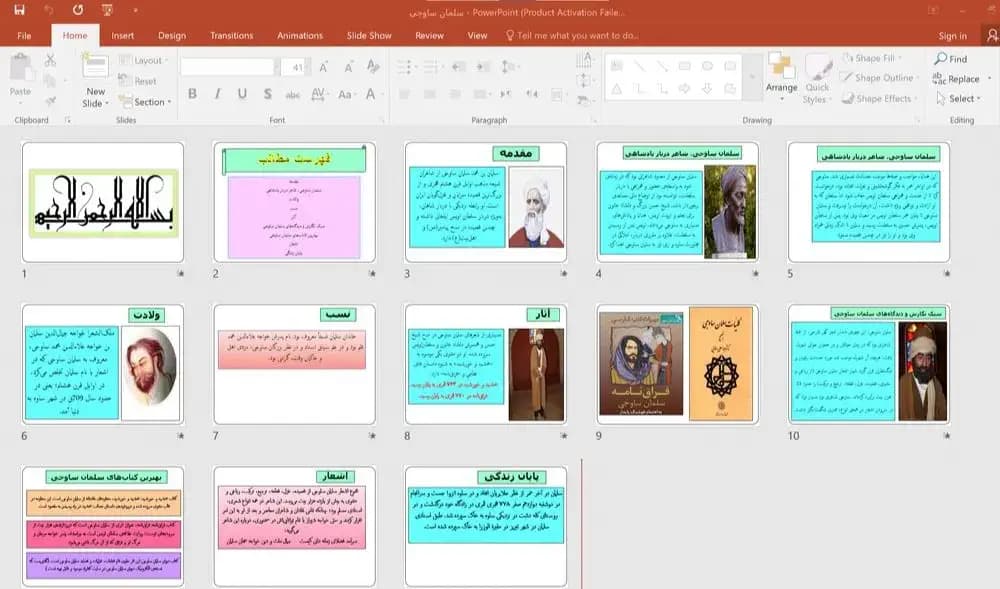Screen dimensions: 1000x589
Task: Click the New Slide icon
Action: click(x=96, y=68)
